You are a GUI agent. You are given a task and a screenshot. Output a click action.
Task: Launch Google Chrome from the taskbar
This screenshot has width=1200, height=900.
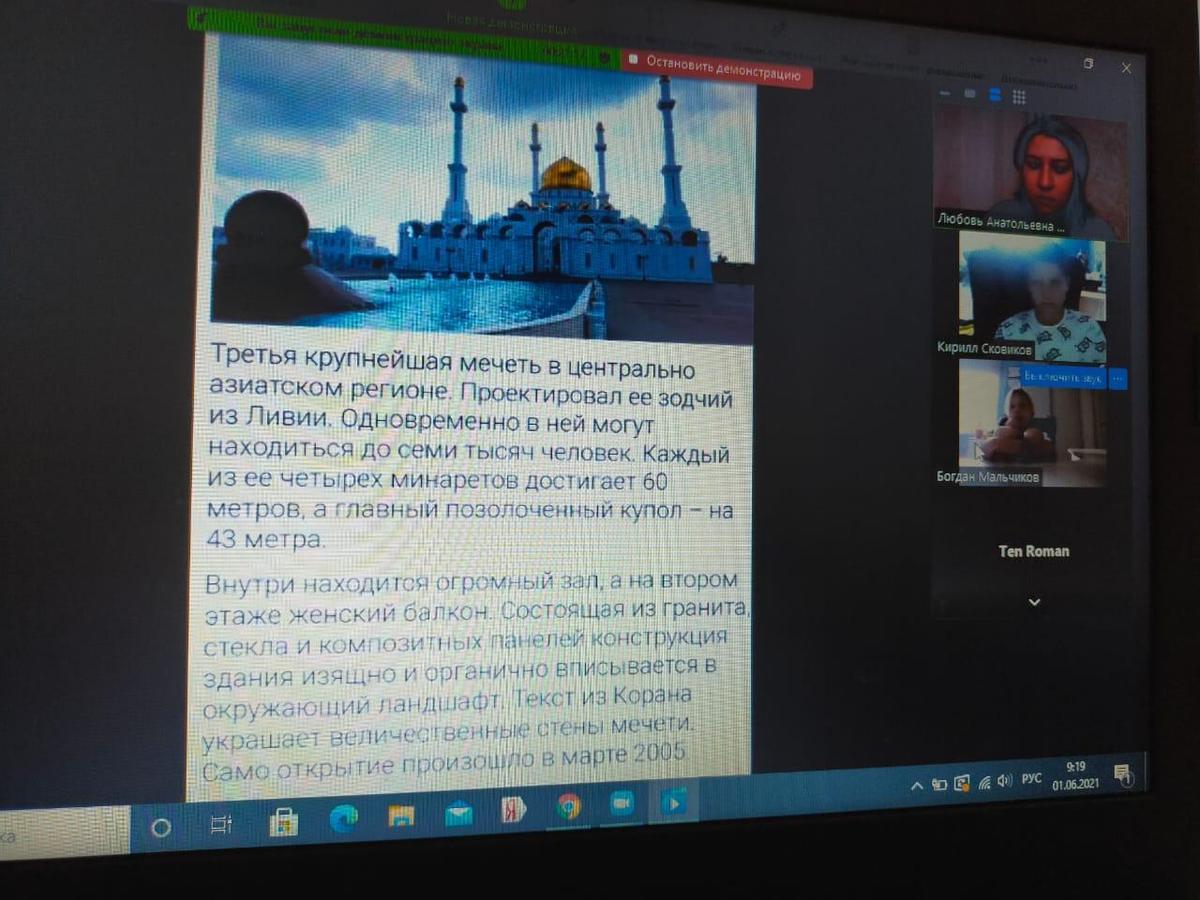click(569, 807)
